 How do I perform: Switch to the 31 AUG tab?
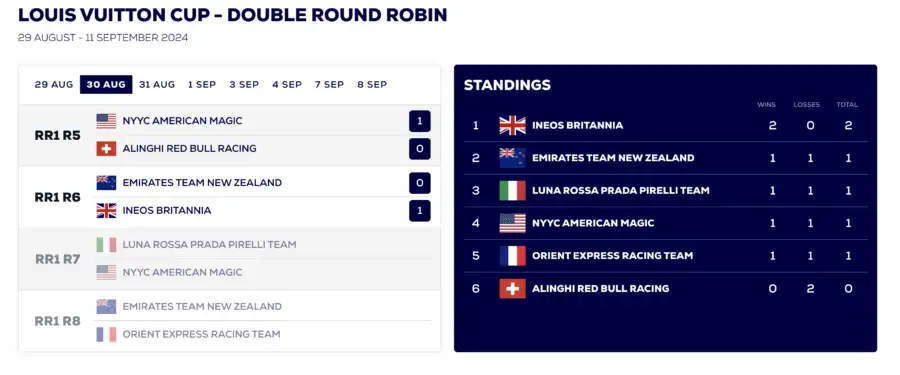[157, 84]
